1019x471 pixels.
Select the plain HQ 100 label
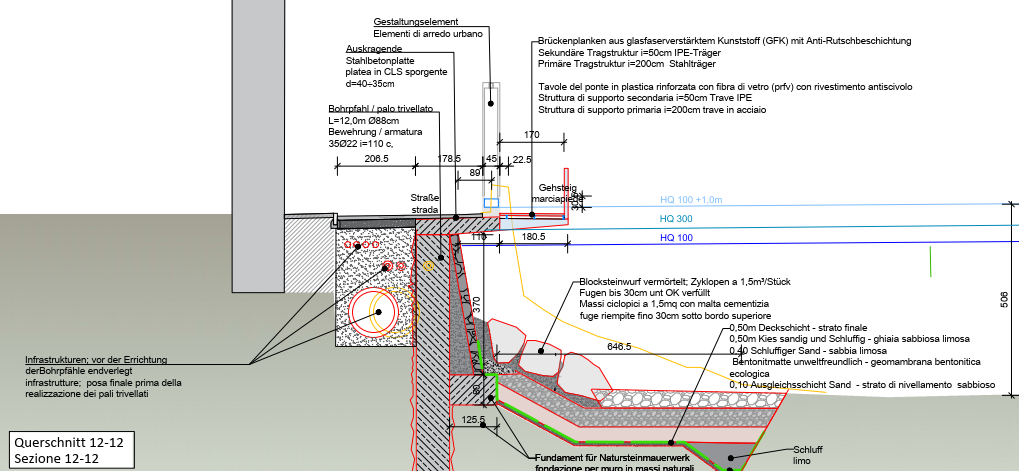click(676, 238)
